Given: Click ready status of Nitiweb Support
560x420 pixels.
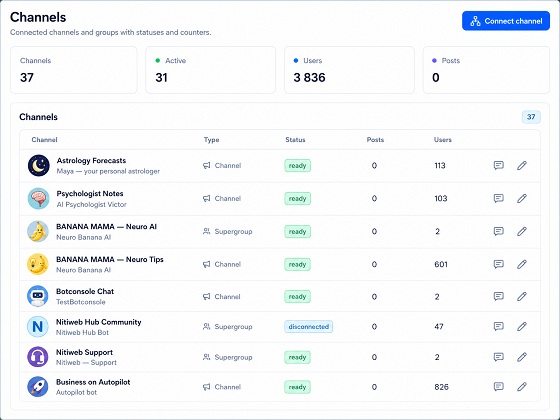Looking at the screenshot, I should coord(298,357).
